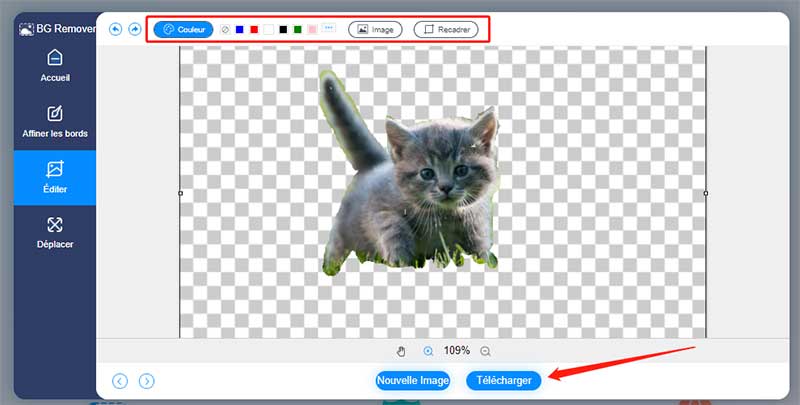Click the redo arrow icon
The height and width of the screenshot is (405, 800).
tap(135, 30)
